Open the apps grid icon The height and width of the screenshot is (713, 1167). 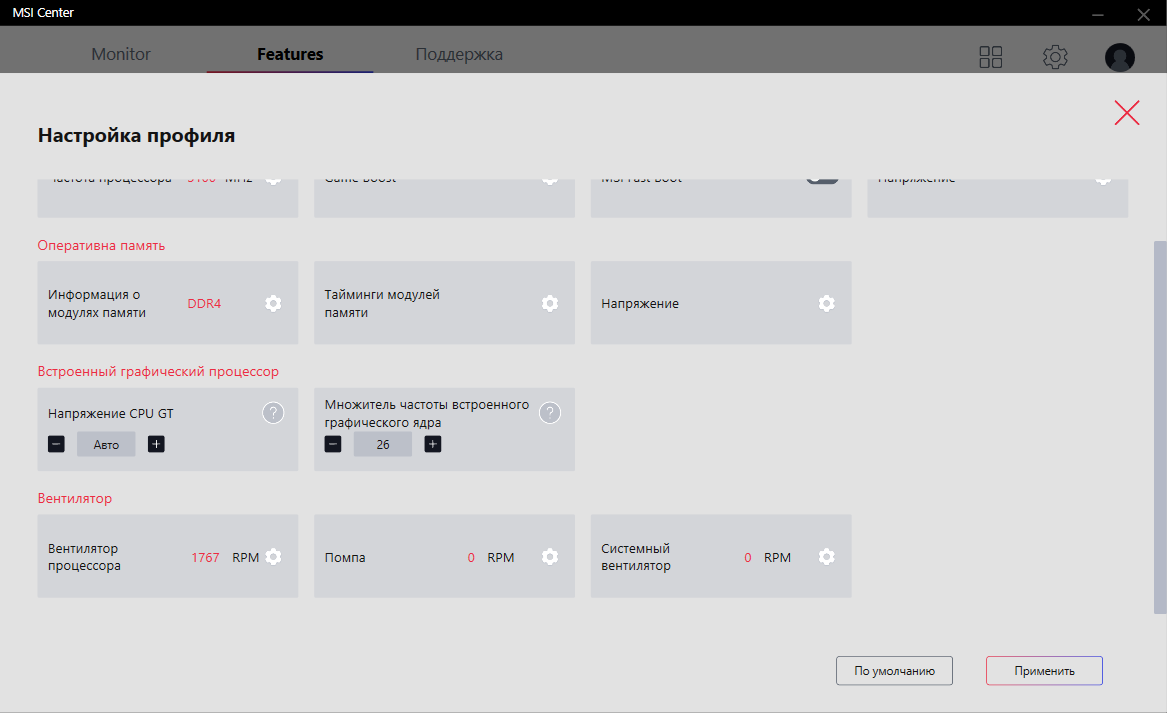(990, 57)
